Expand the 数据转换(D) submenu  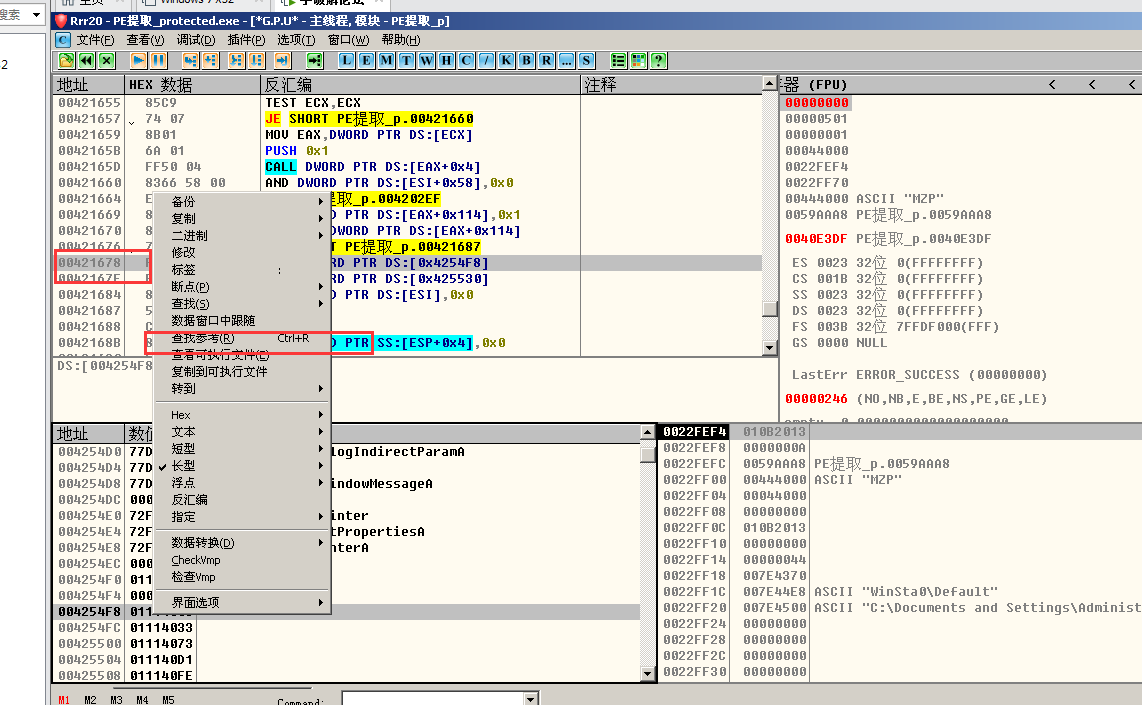[241, 543]
